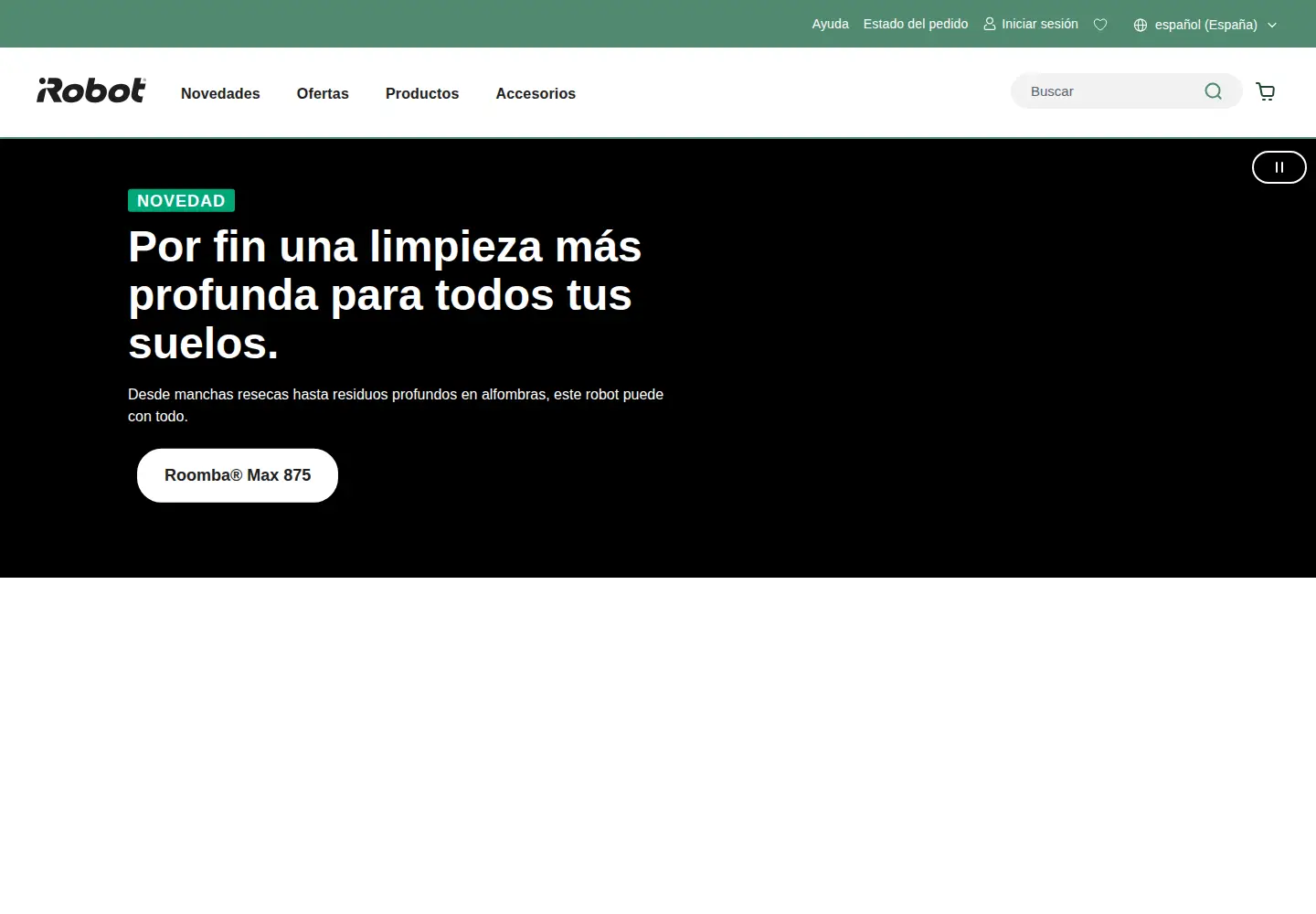Open the Ofertas menu
The width and height of the screenshot is (1316, 914).
(323, 93)
